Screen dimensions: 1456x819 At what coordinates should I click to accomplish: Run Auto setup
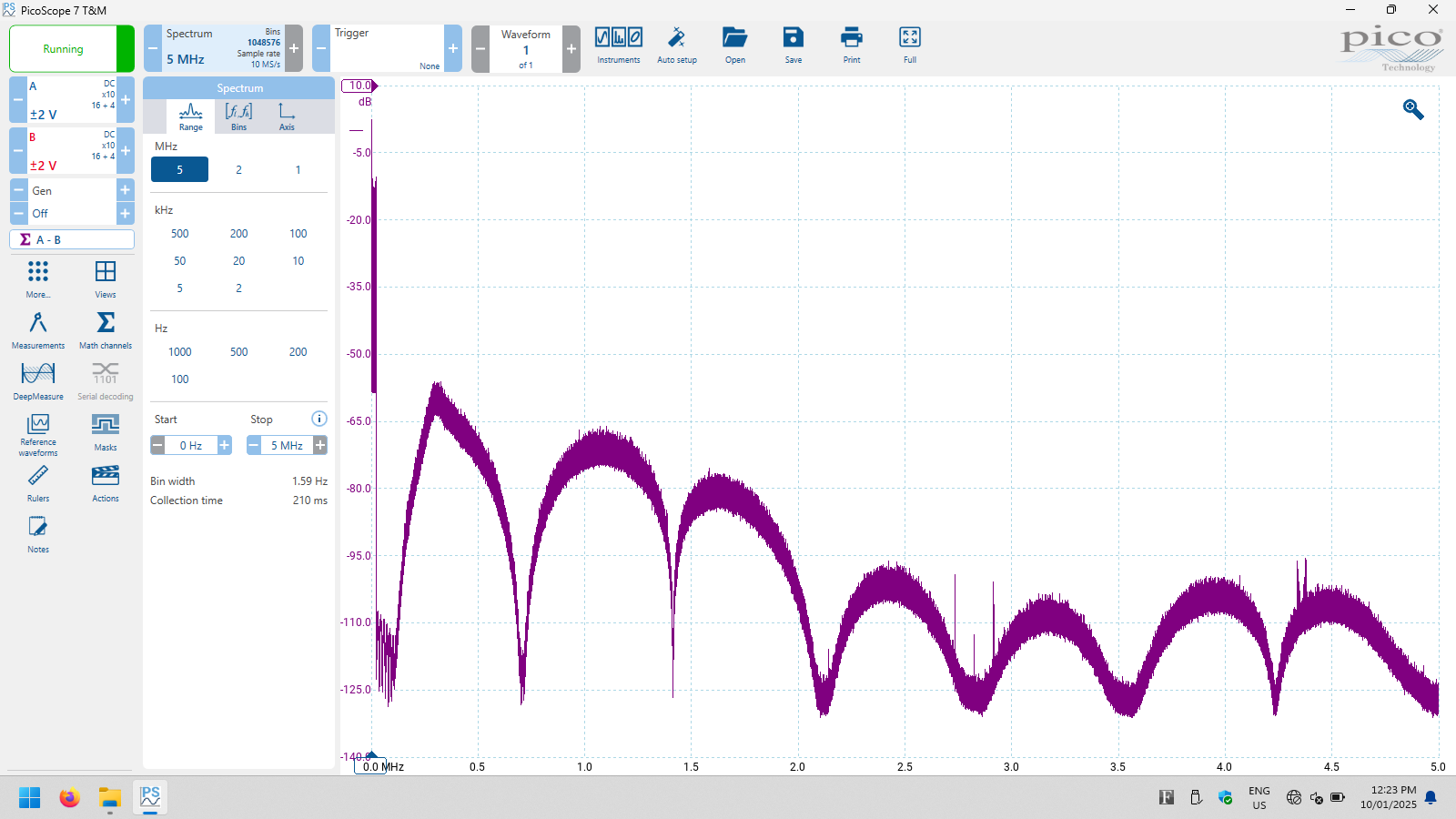tap(677, 45)
